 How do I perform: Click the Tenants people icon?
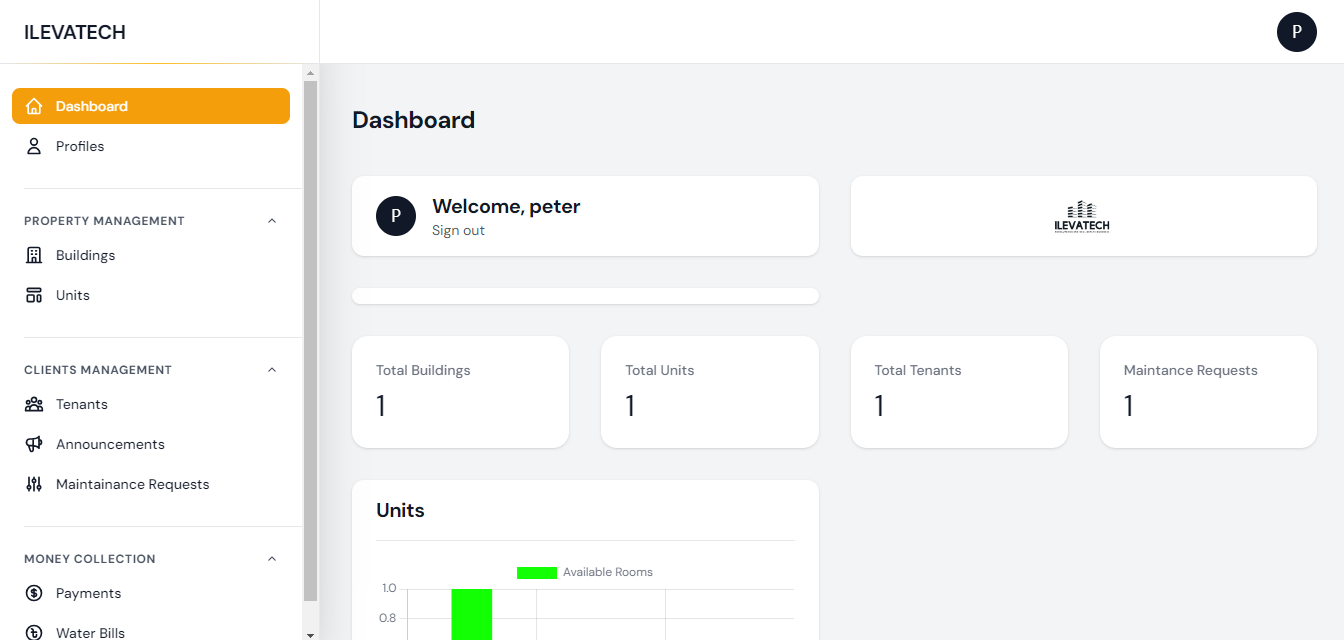[34, 404]
